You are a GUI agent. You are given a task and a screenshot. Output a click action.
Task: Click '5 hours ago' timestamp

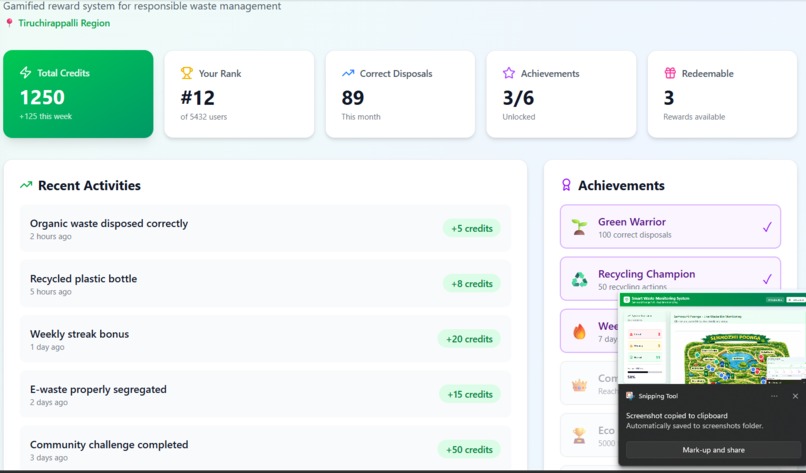50,292
